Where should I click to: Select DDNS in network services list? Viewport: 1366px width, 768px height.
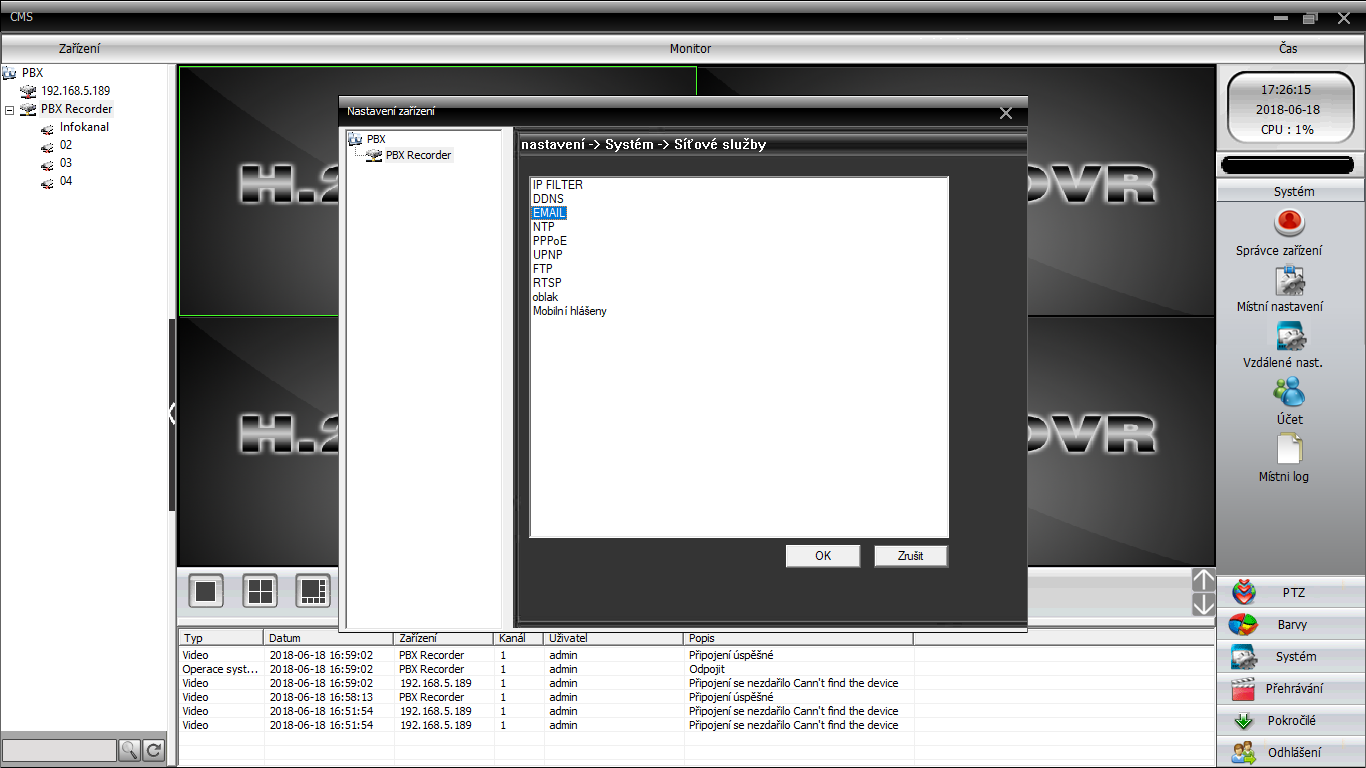click(548, 199)
